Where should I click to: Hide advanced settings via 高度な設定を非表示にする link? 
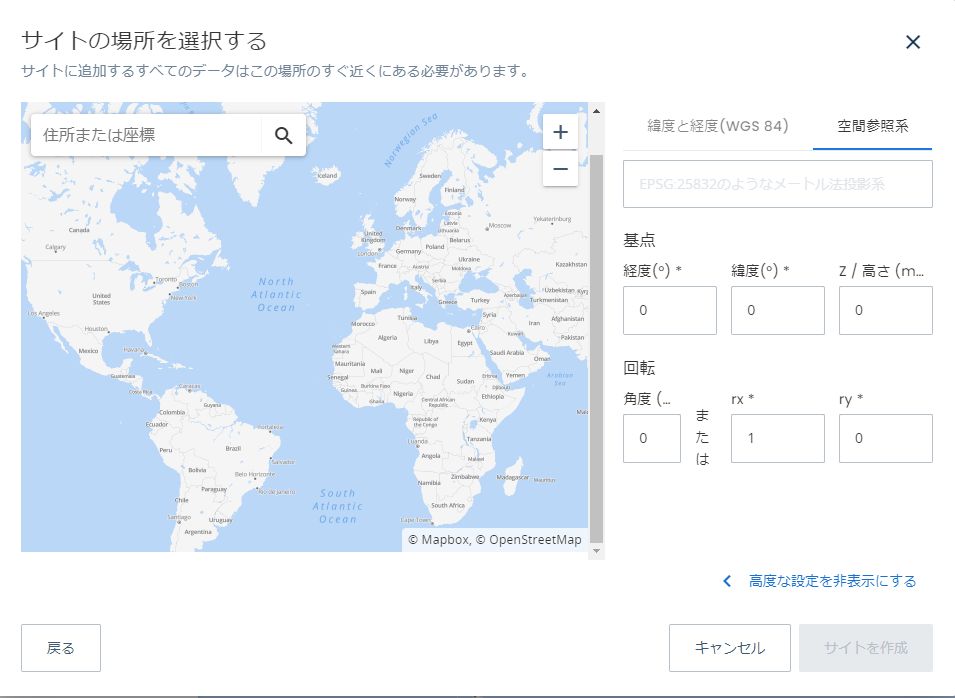832,581
